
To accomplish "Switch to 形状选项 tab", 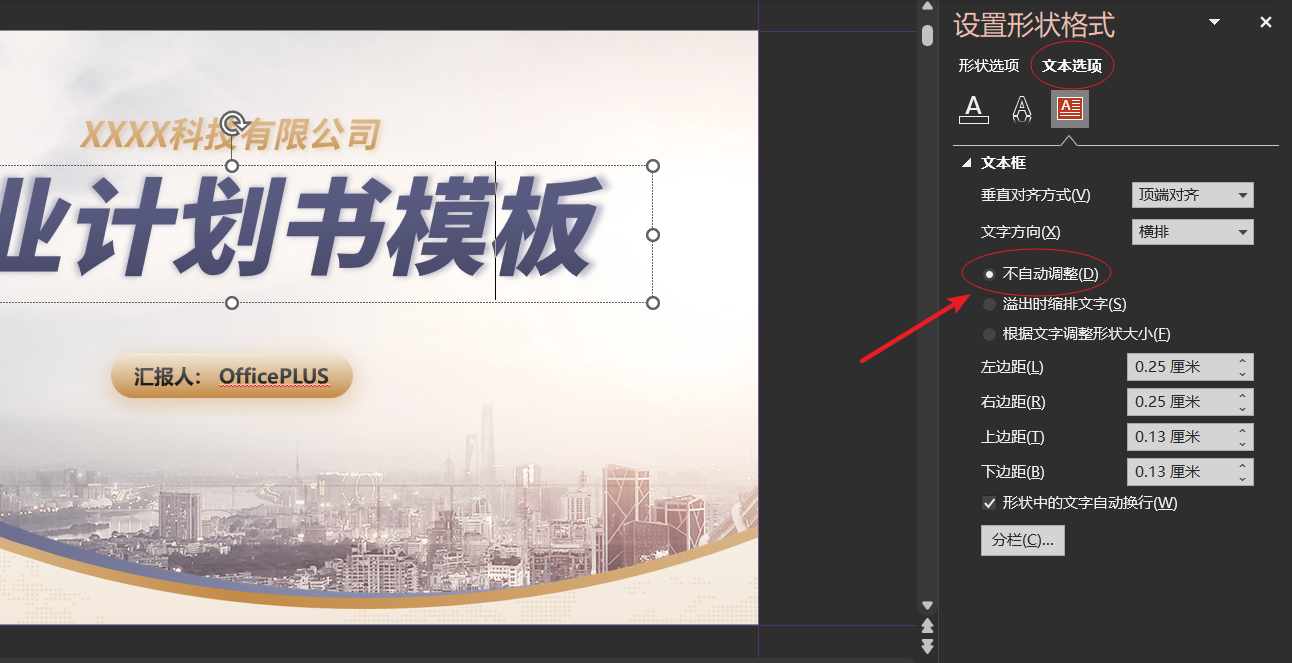I will pyautogui.click(x=988, y=66).
